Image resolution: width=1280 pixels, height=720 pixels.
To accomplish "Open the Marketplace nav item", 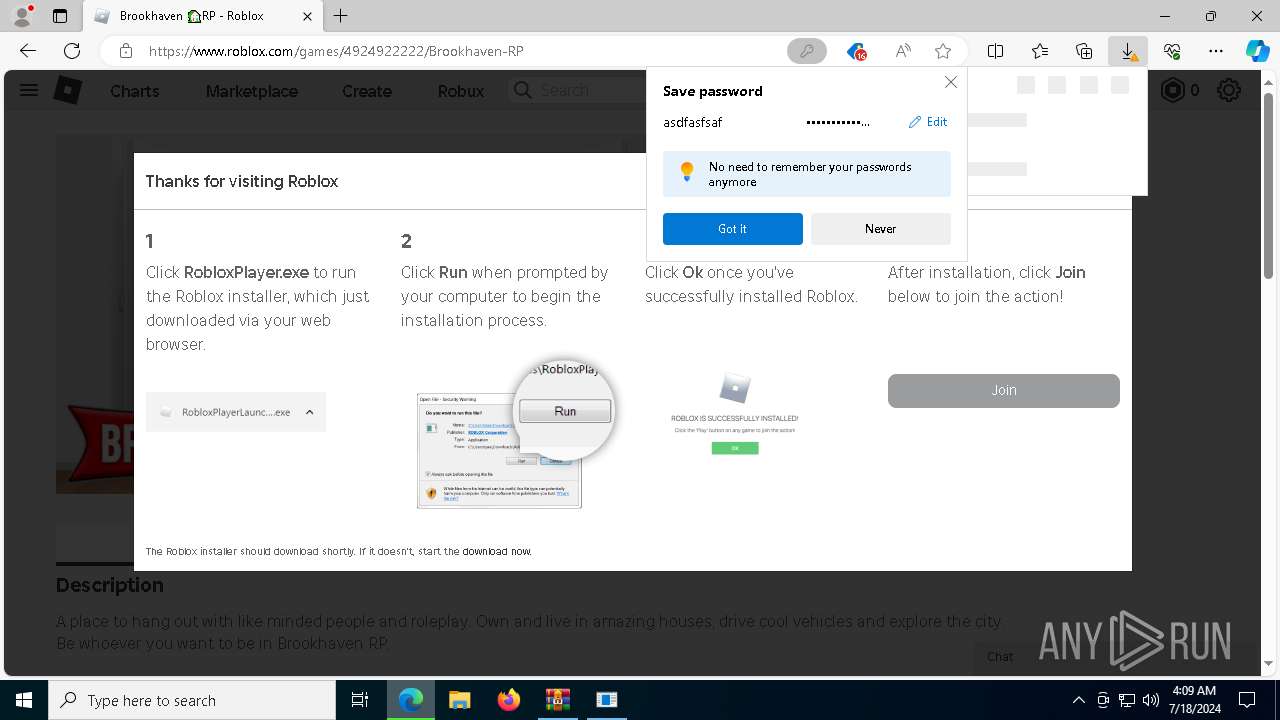I will coord(252,91).
